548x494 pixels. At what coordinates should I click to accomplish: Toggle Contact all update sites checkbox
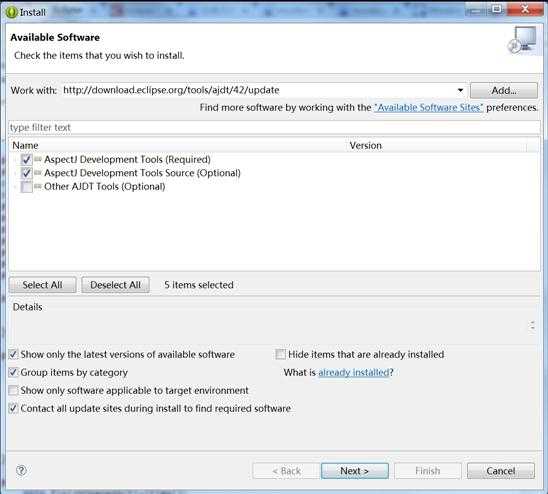tap(13, 408)
